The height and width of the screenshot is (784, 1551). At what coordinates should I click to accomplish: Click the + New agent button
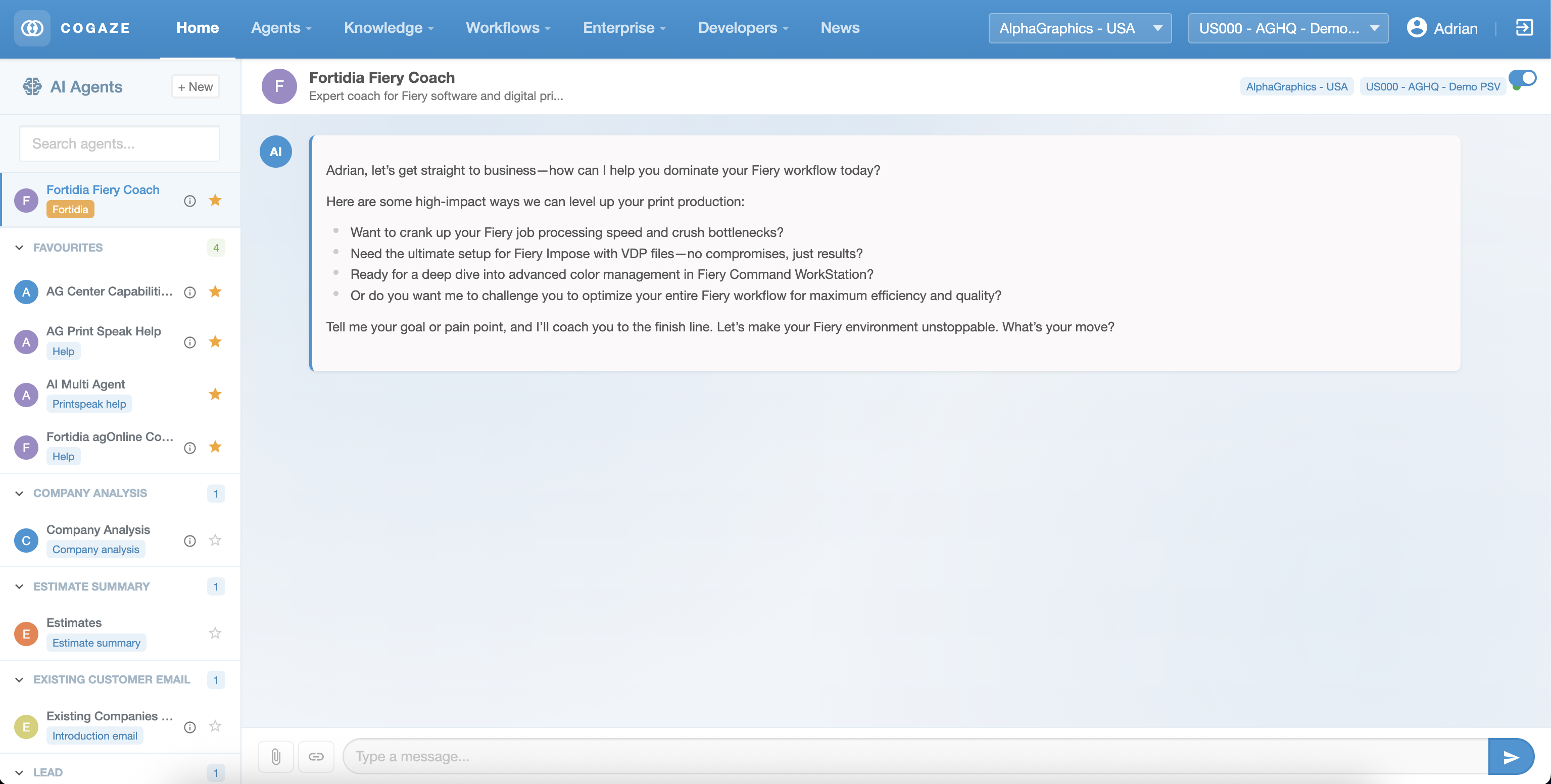(x=195, y=86)
